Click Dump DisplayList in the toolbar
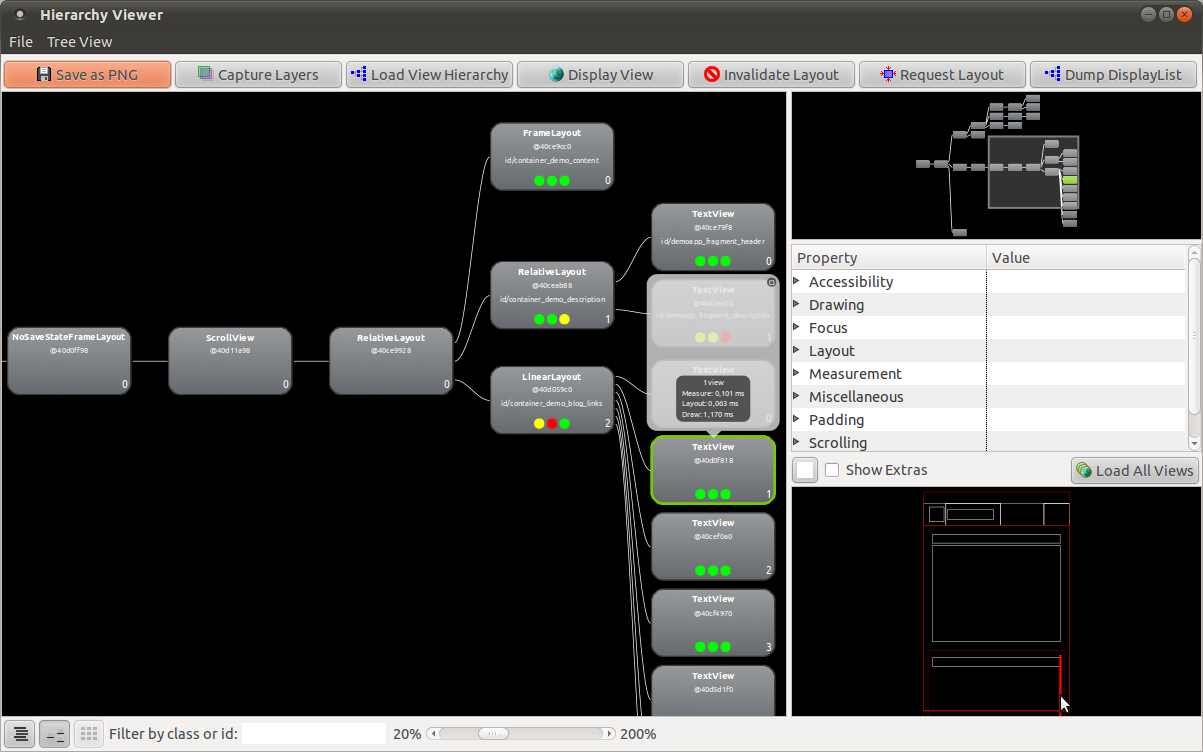The height and width of the screenshot is (752, 1203). point(1112,75)
